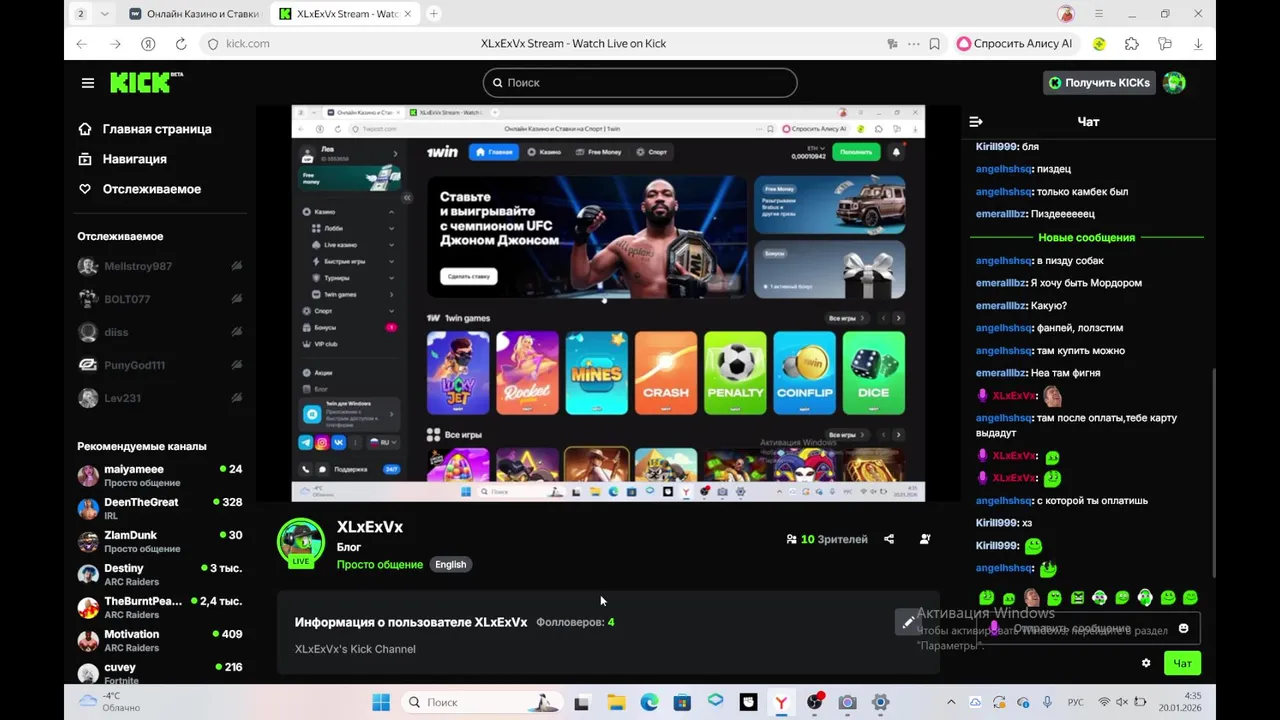Open browser downloads
The width and height of the screenshot is (1280, 720).
tap(1198, 44)
